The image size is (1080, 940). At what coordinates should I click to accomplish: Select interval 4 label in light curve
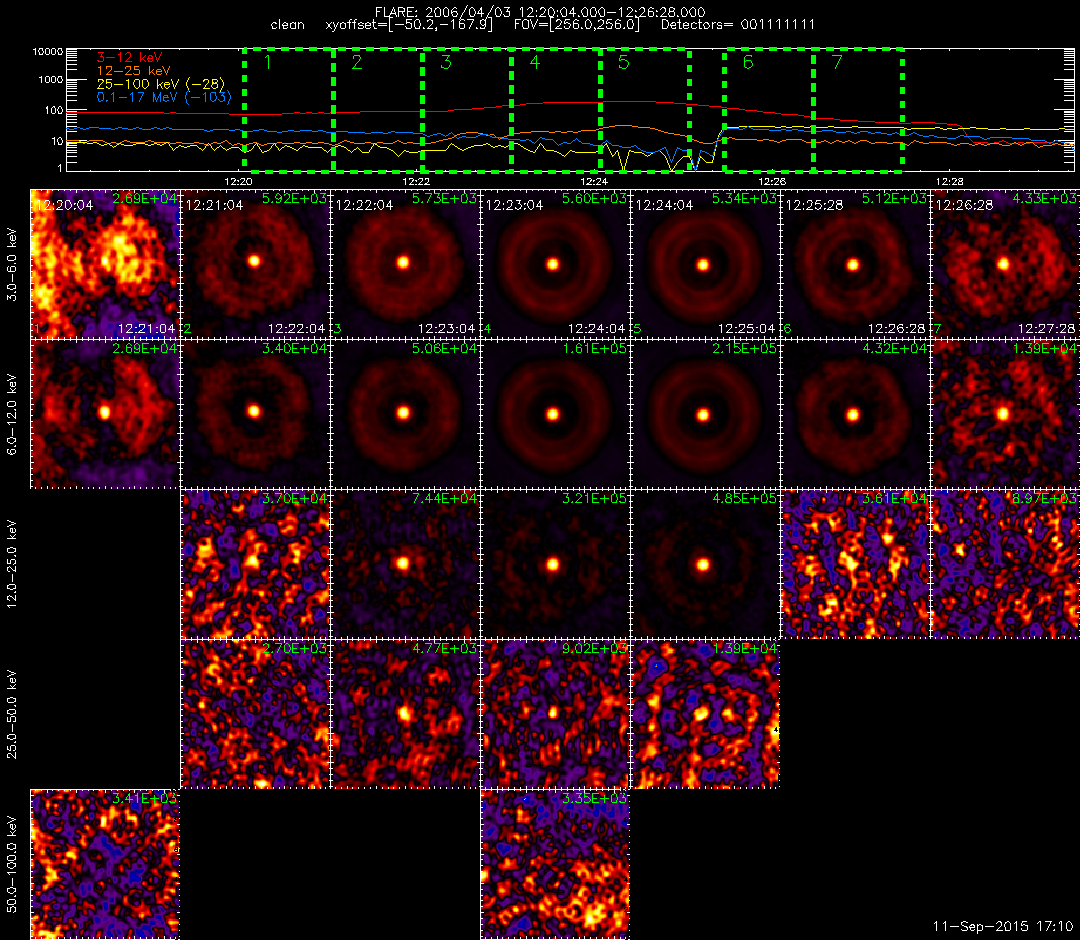point(534,62)
